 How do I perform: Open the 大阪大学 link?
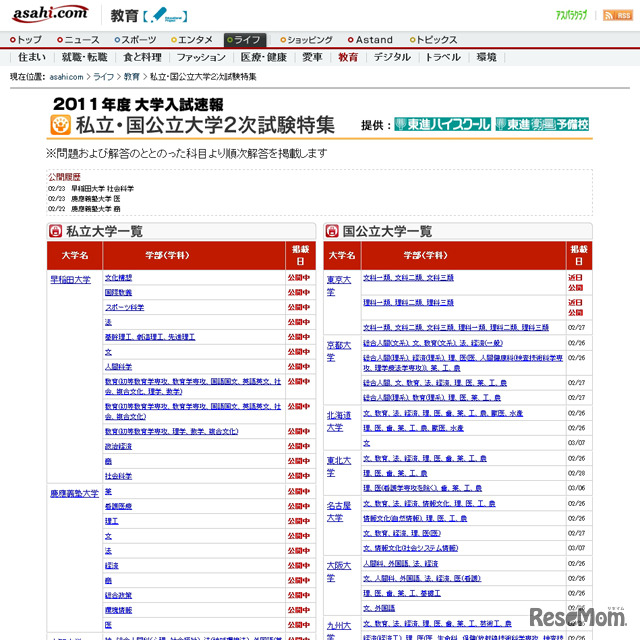pyautogui.click(x=339, y=572)
